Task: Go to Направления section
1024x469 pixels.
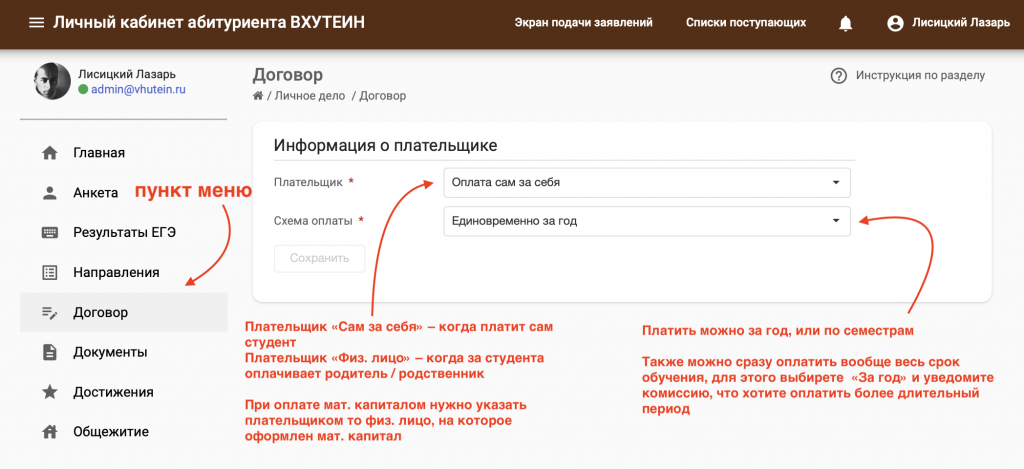Action: pyautogui.click(x=124, y=272)
